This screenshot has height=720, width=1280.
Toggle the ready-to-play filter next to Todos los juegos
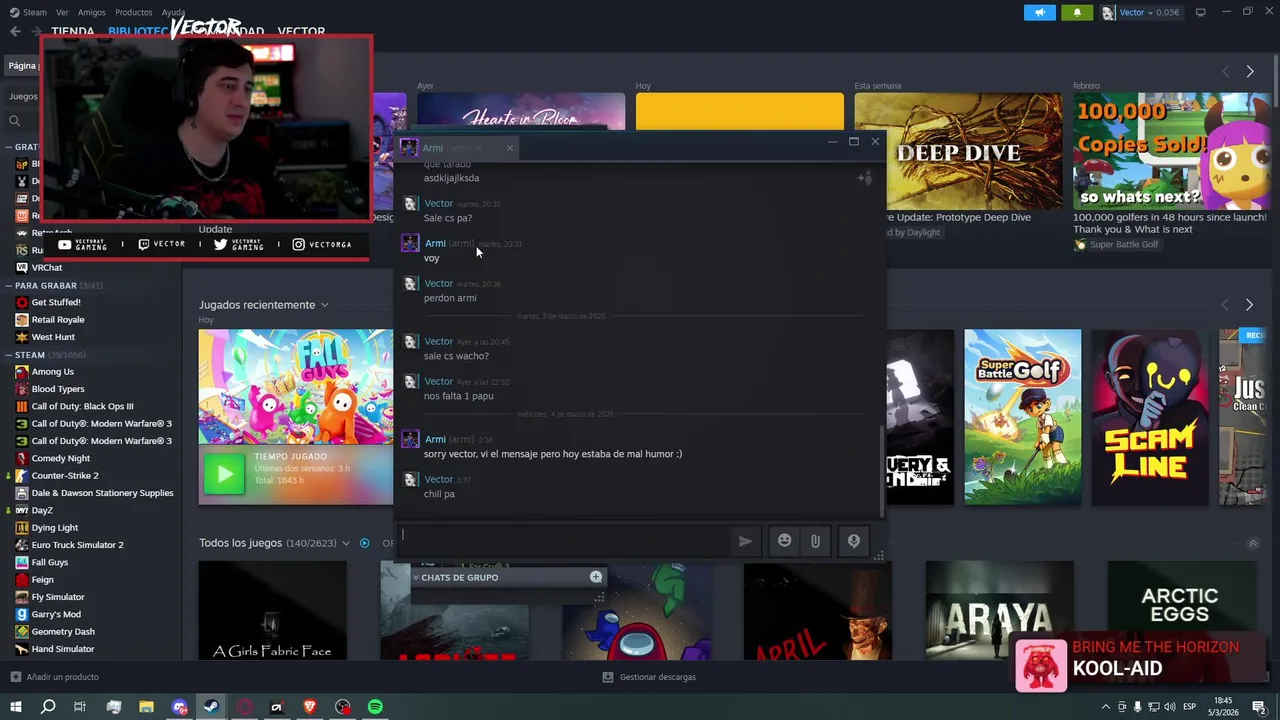click(x=364, y=543)
